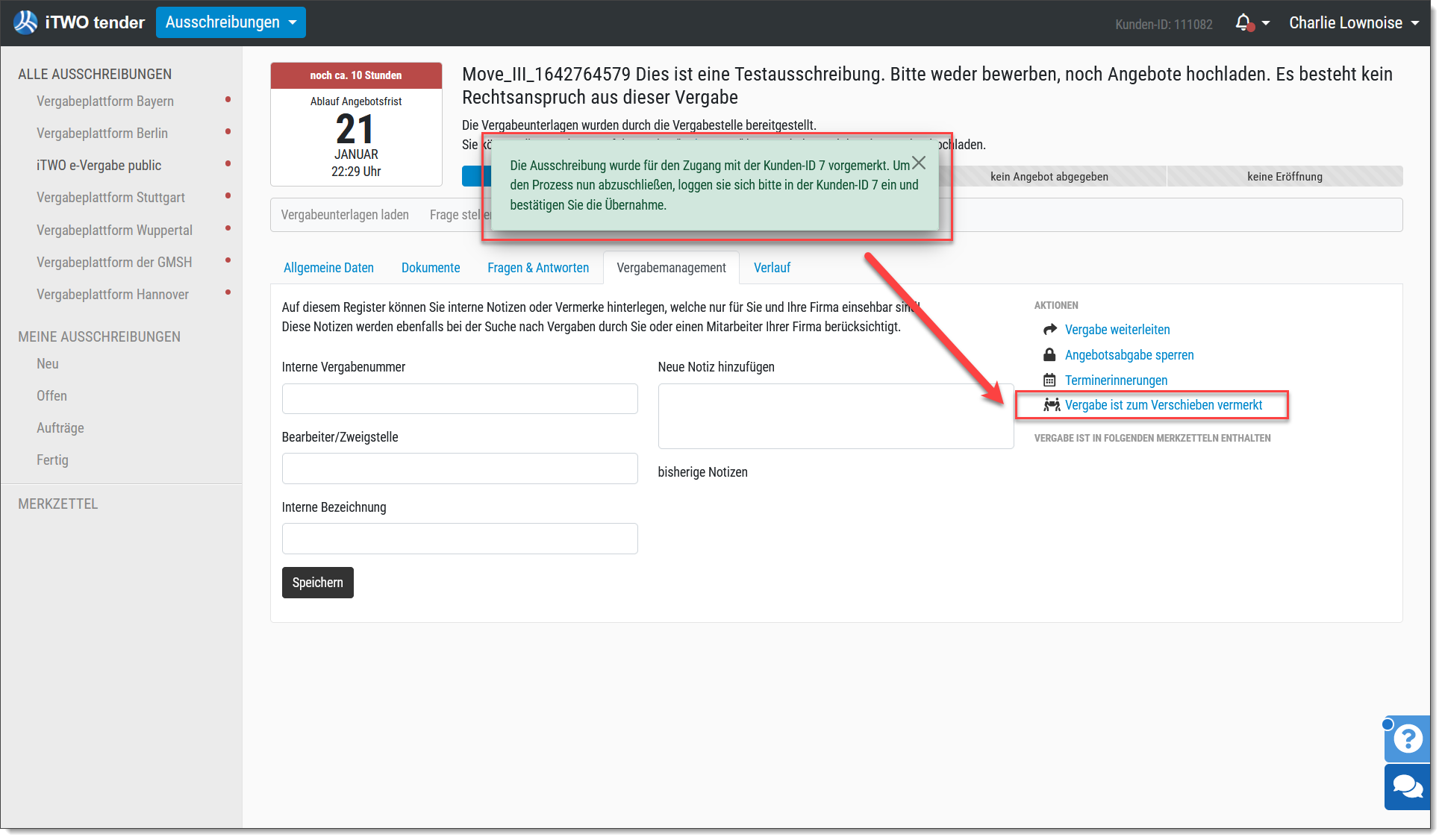1442x840 pixels.
Task: Open Fertig under Meine Ausschreibungen
Action: [52, 460]
